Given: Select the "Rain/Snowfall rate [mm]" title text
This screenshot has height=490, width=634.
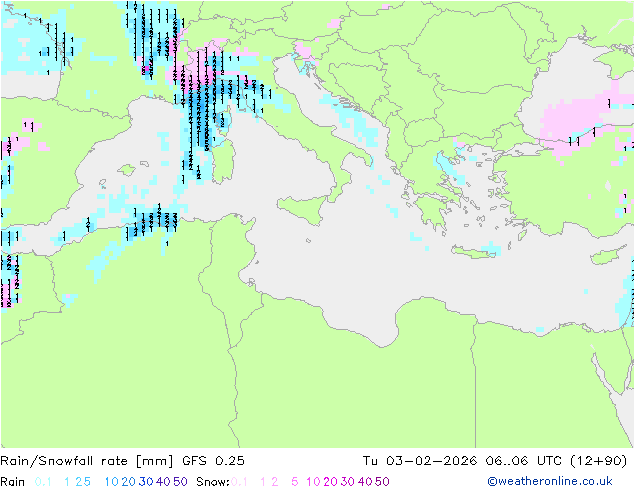Looking at the screenshot, I should [x=87, y=461].
